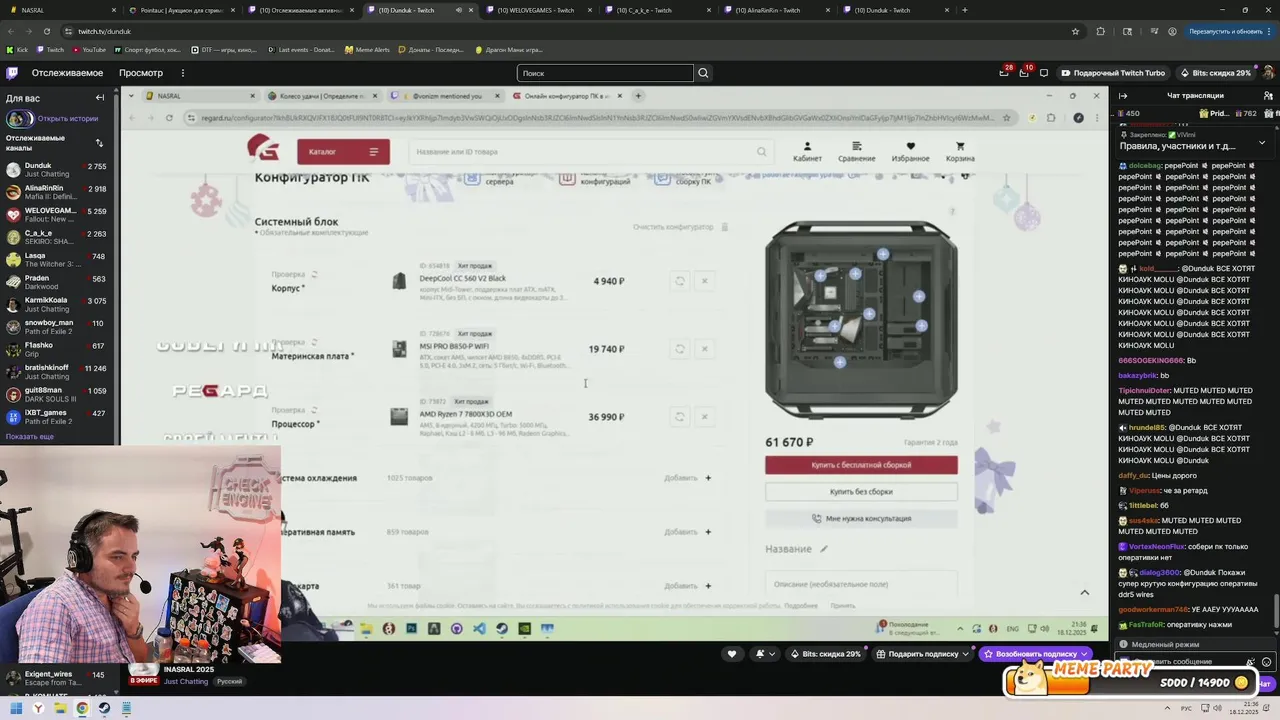Open Steam from the taskbar
Image resolution: width=1280 pixels, height=720 pixels.
point(104,708)
